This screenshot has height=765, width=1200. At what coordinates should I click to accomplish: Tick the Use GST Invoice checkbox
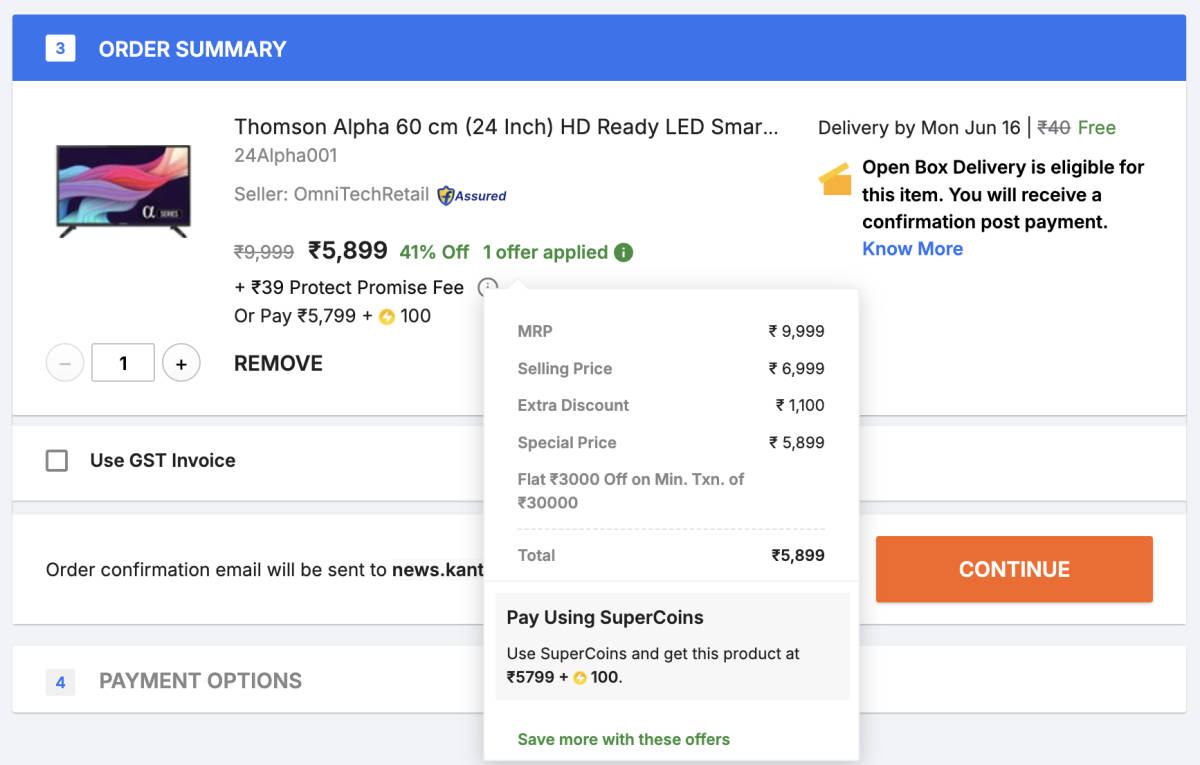57,461
